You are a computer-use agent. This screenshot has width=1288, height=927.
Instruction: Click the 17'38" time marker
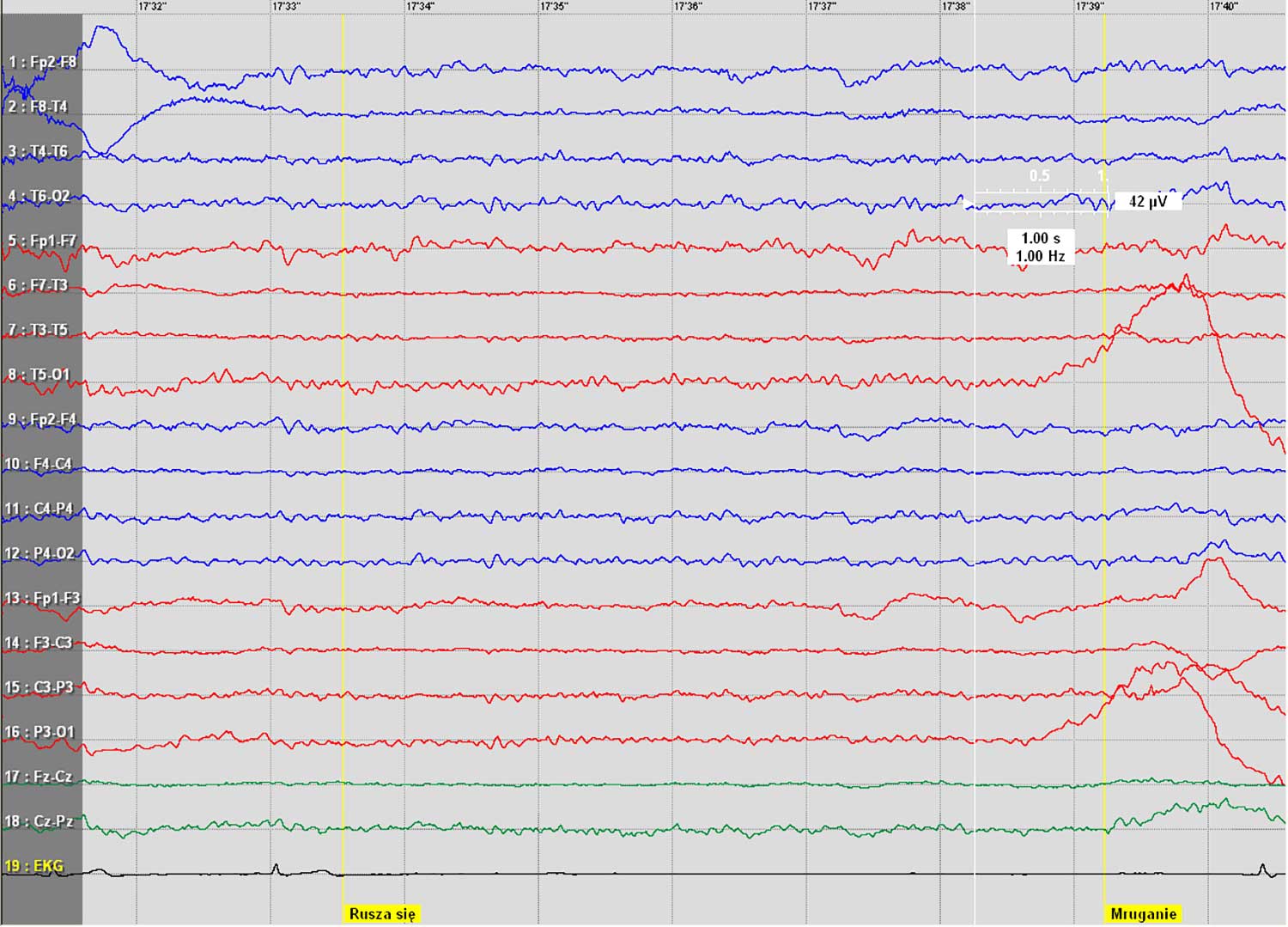(x=956, y=7)
